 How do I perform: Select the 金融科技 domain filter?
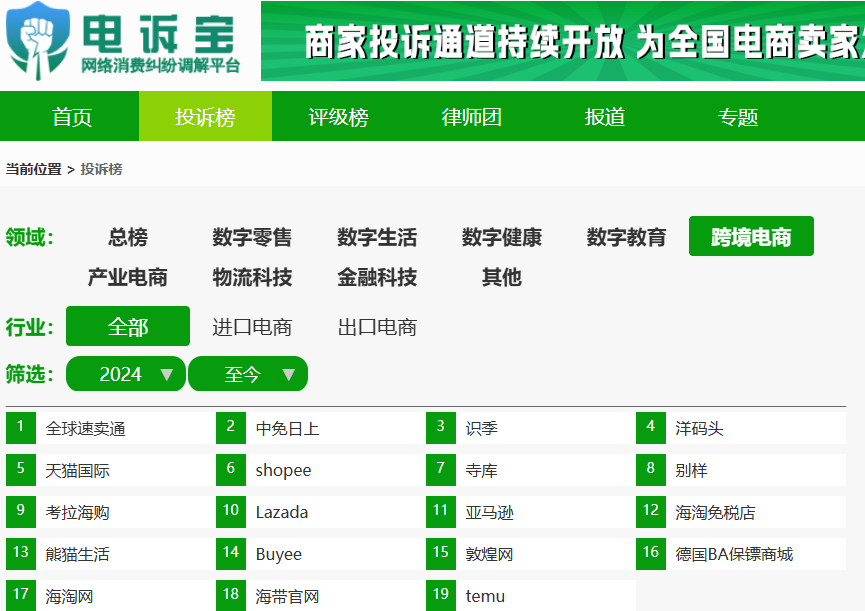pyautogui.click(x=377, y=277)
